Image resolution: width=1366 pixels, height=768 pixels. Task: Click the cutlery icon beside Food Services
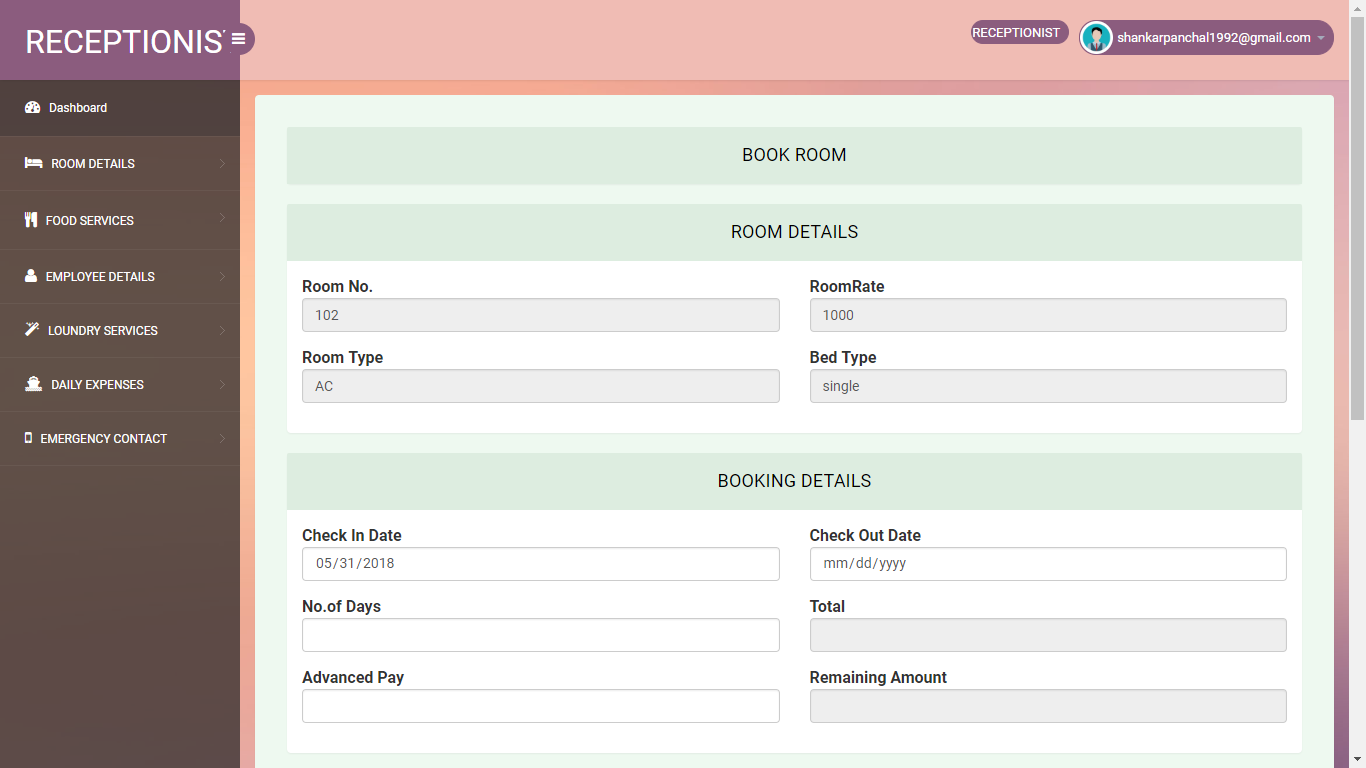point(31,220)
